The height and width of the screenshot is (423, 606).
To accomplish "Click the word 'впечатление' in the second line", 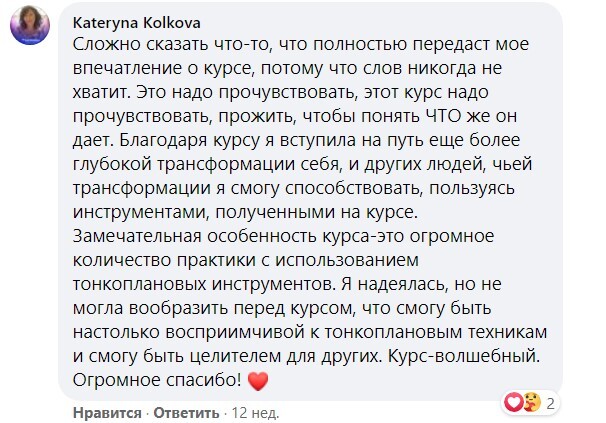I will pos(129,68).
